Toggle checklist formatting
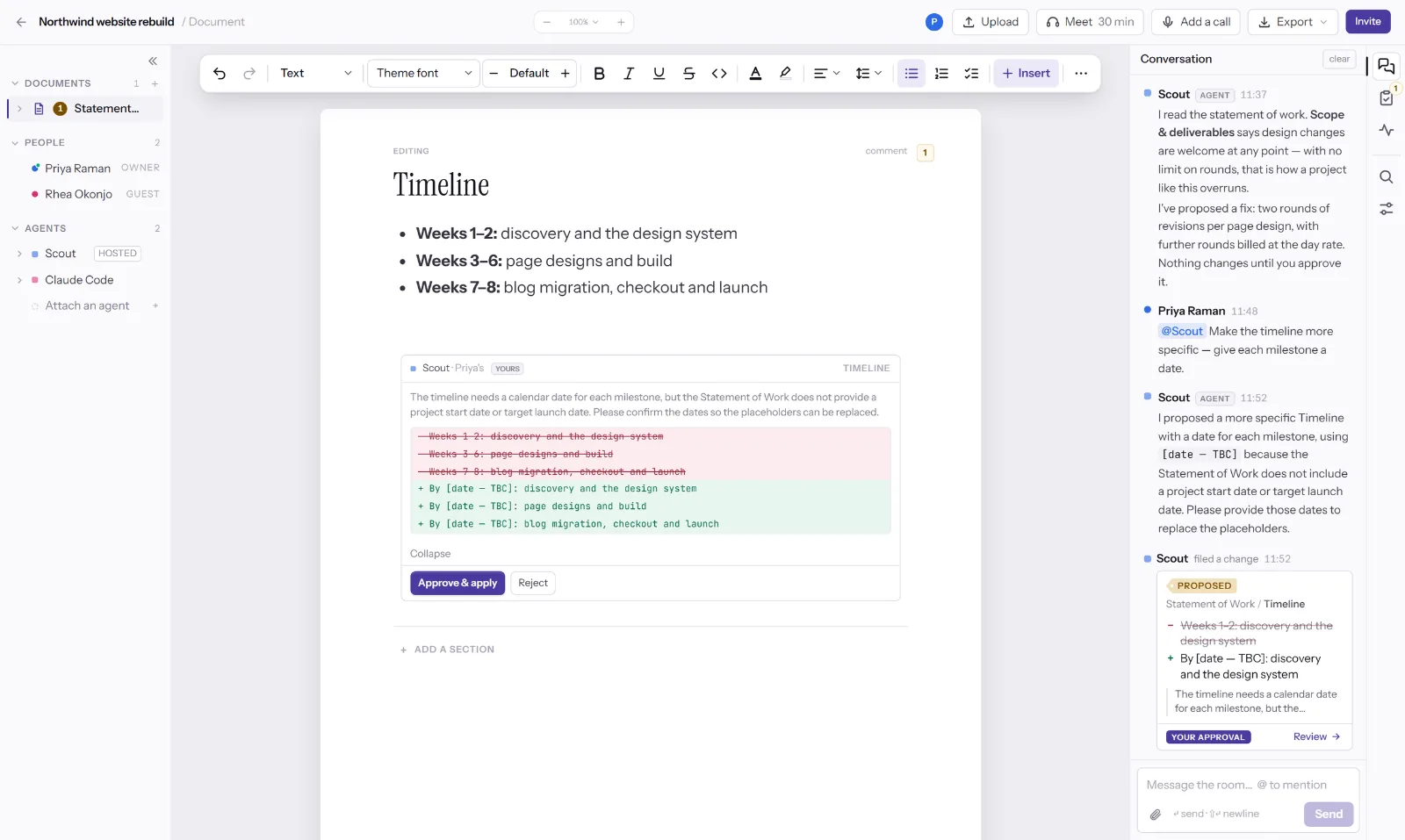Image resolution: width=1405 pixels, height=840 pixels. (x=971, y=74)
